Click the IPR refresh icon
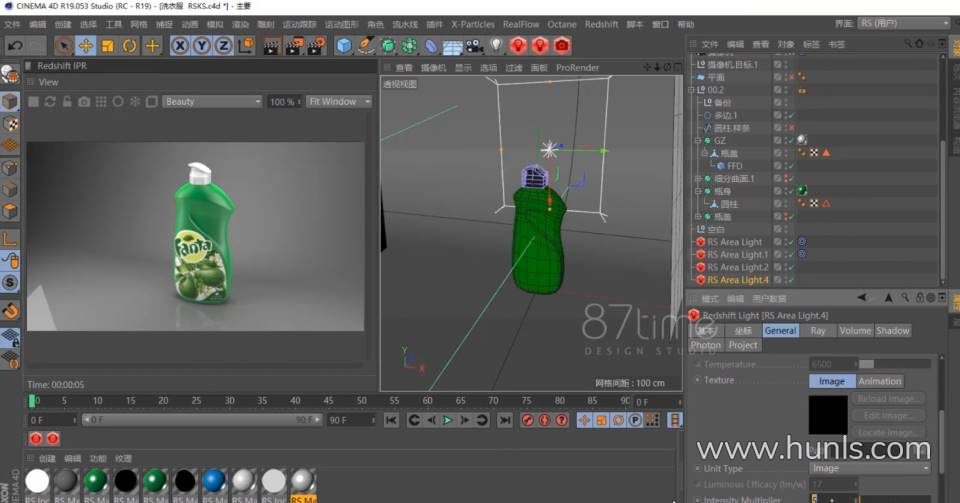The image size is (960, 503). [x=50, y=102]
